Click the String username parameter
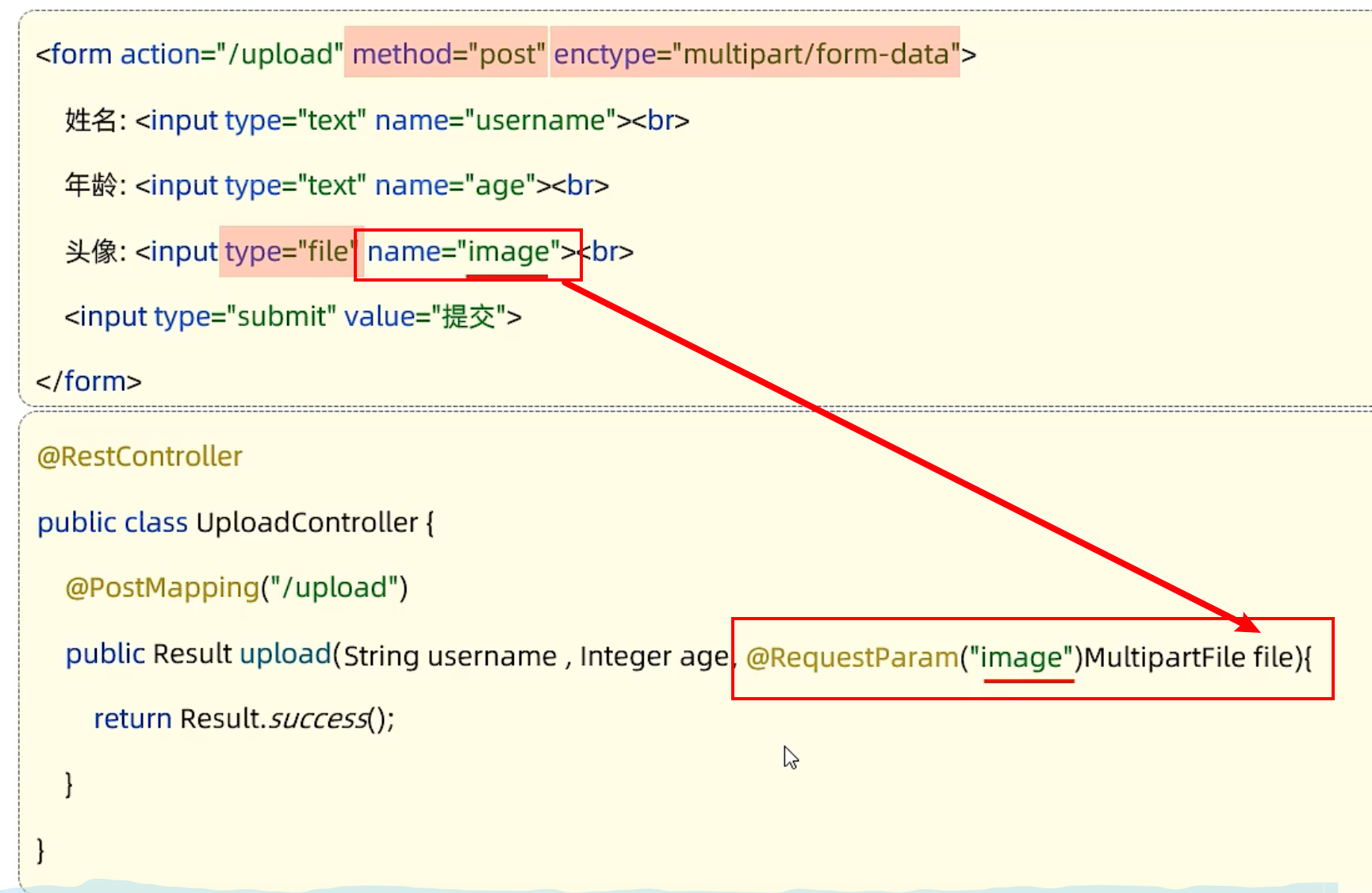 pos(450,657)
